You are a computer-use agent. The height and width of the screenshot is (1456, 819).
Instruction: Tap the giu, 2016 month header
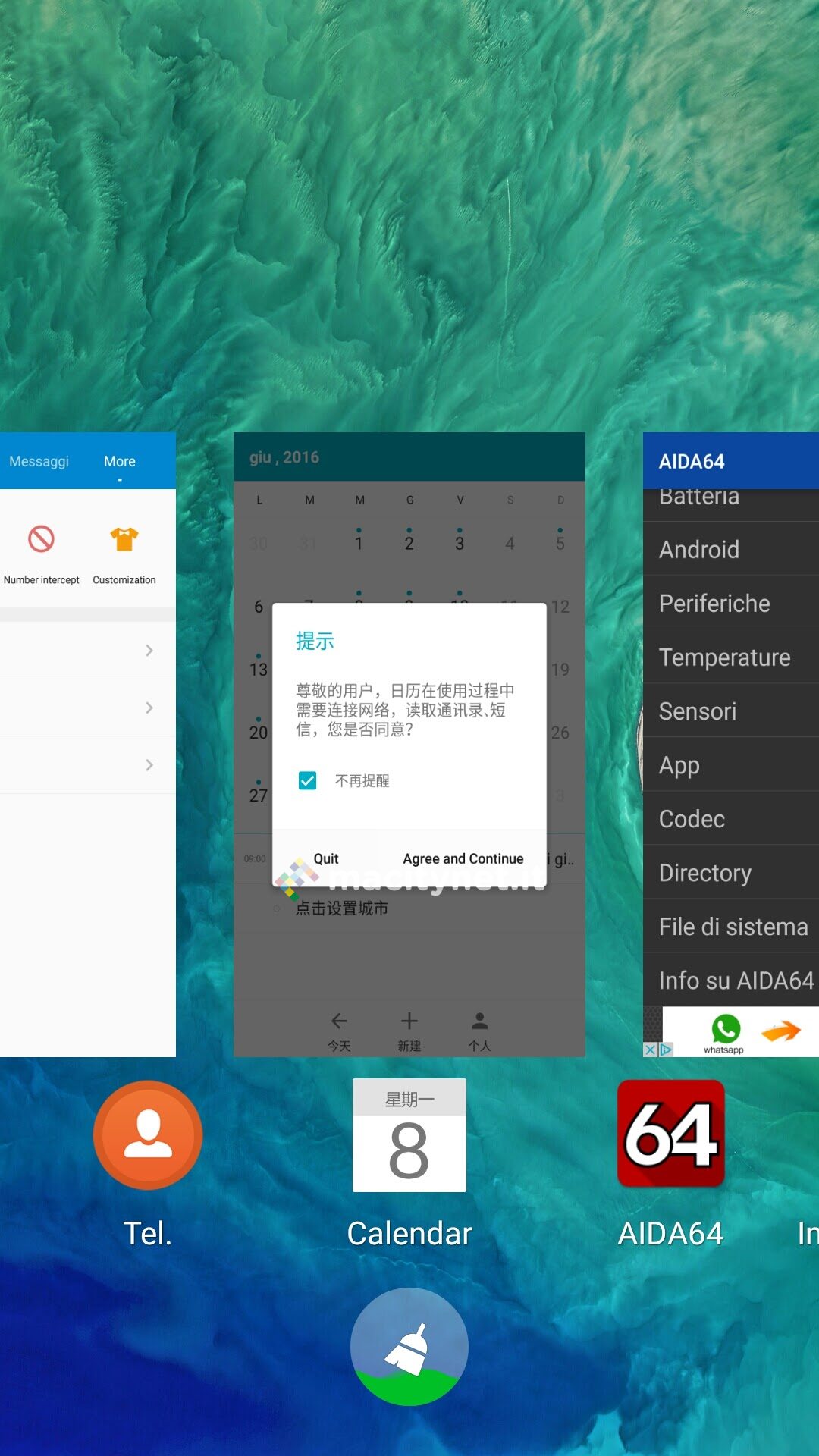tap(284, 457)
